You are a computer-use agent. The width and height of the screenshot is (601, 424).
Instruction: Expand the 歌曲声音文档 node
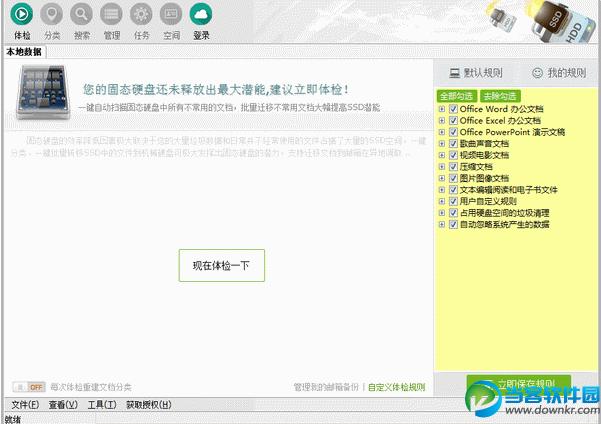[x=442, y=143]
